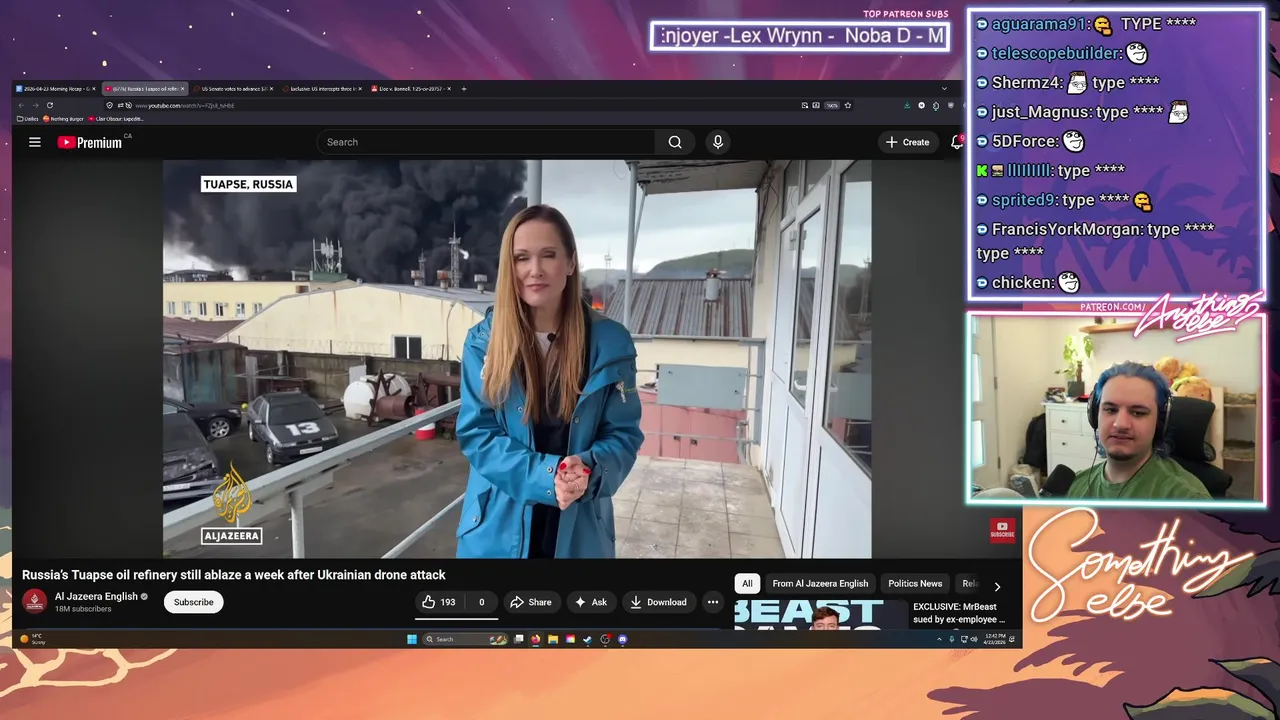Click the white Subscribe button
Viewport: 1280px width, 720px height.
coord(193,602)
